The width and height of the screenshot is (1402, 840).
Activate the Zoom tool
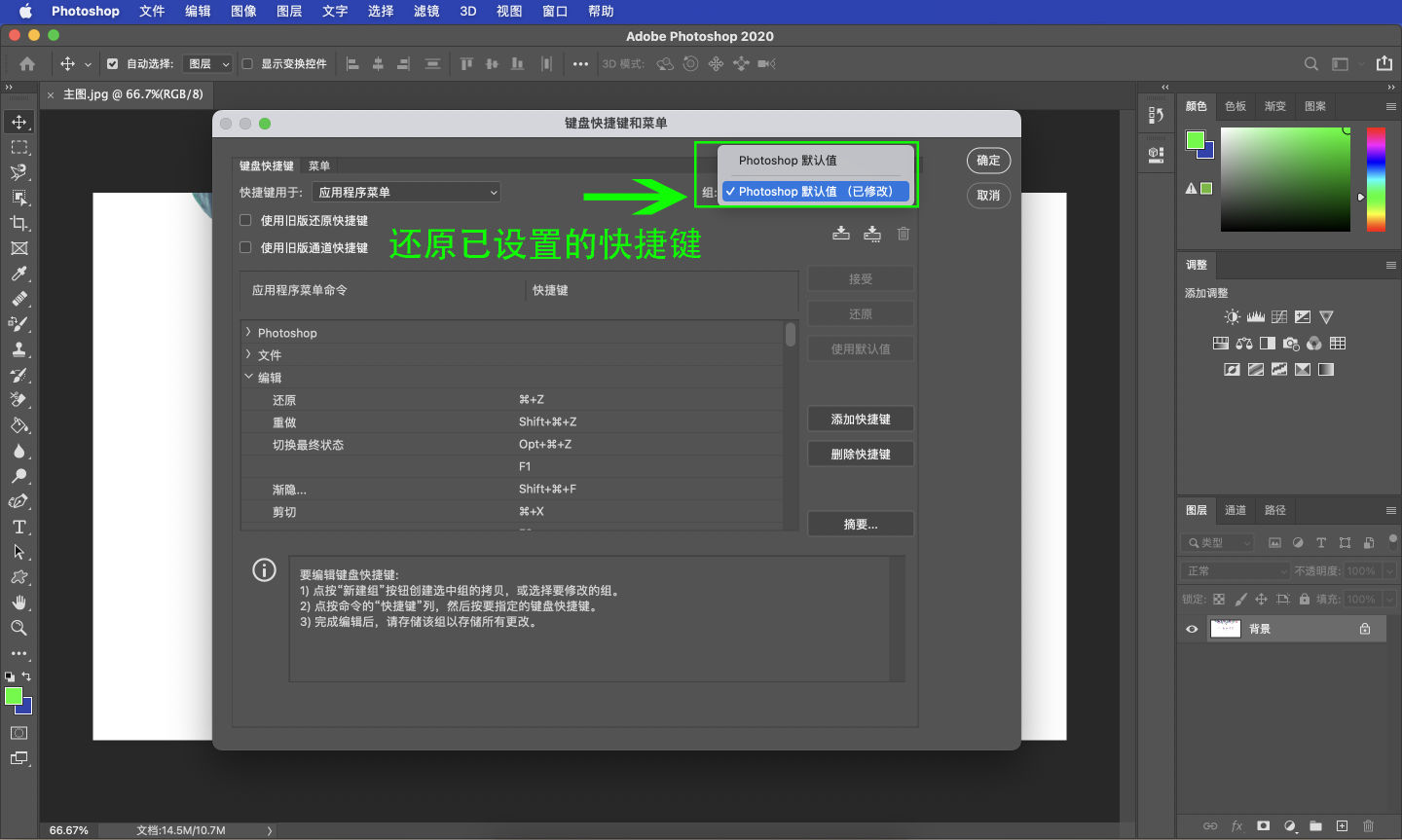click(18, 628)
